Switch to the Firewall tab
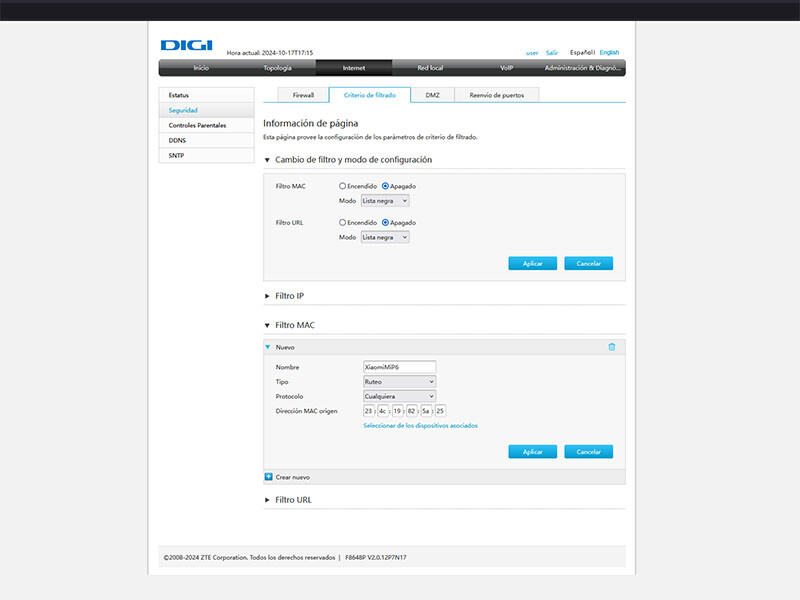The image size is (800, 600). [303, 95]
